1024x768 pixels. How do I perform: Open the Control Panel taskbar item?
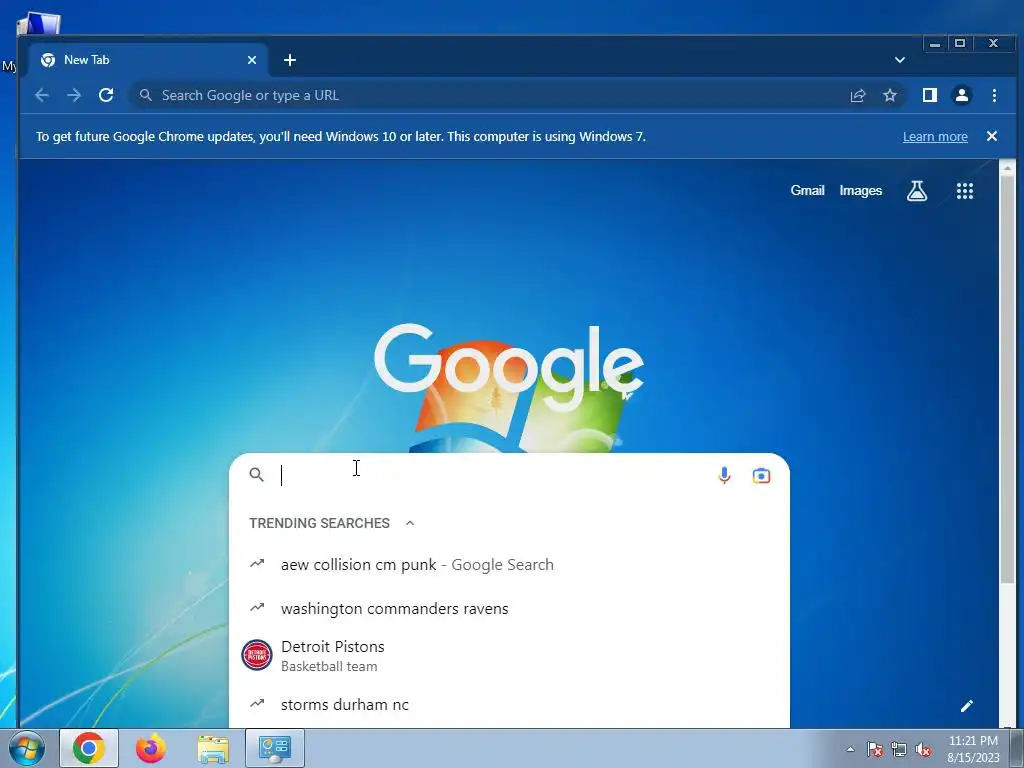point(275,748)
